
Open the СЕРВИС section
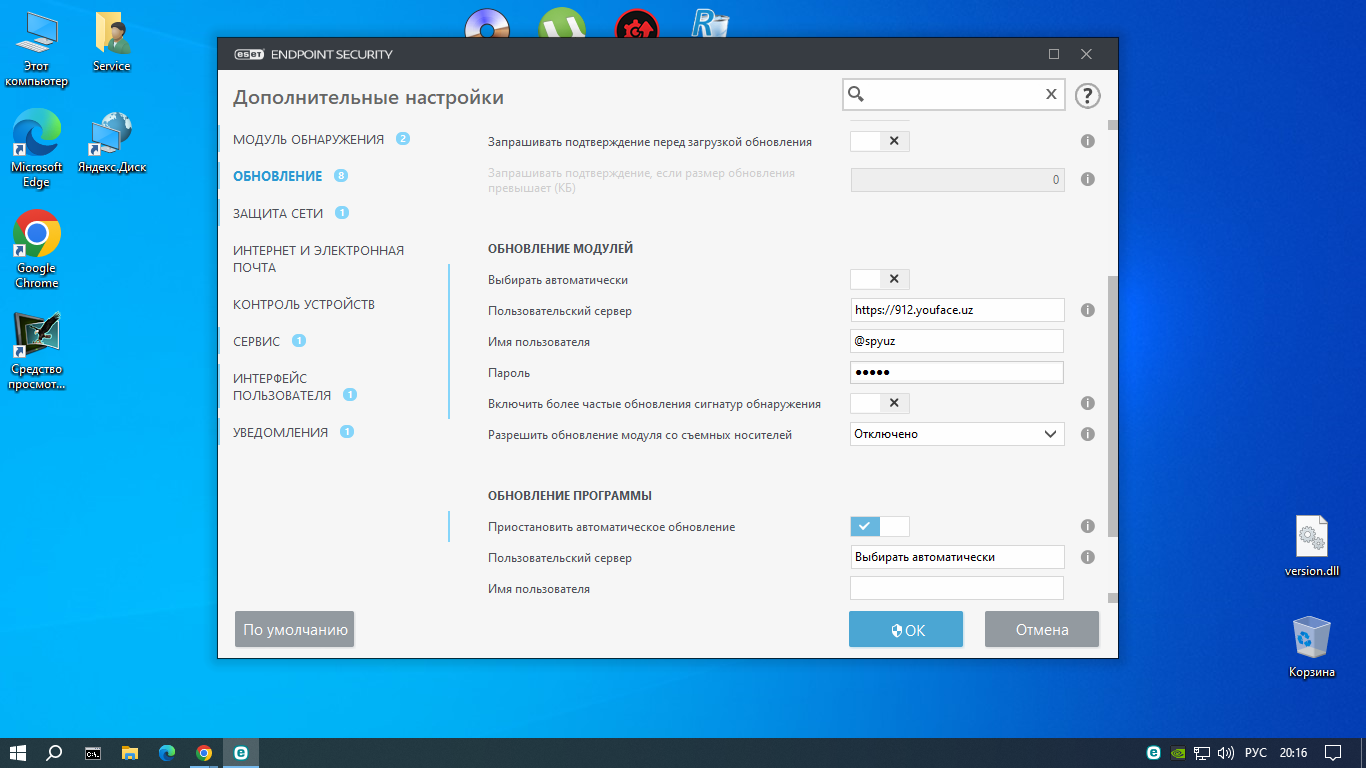point(257,341)
